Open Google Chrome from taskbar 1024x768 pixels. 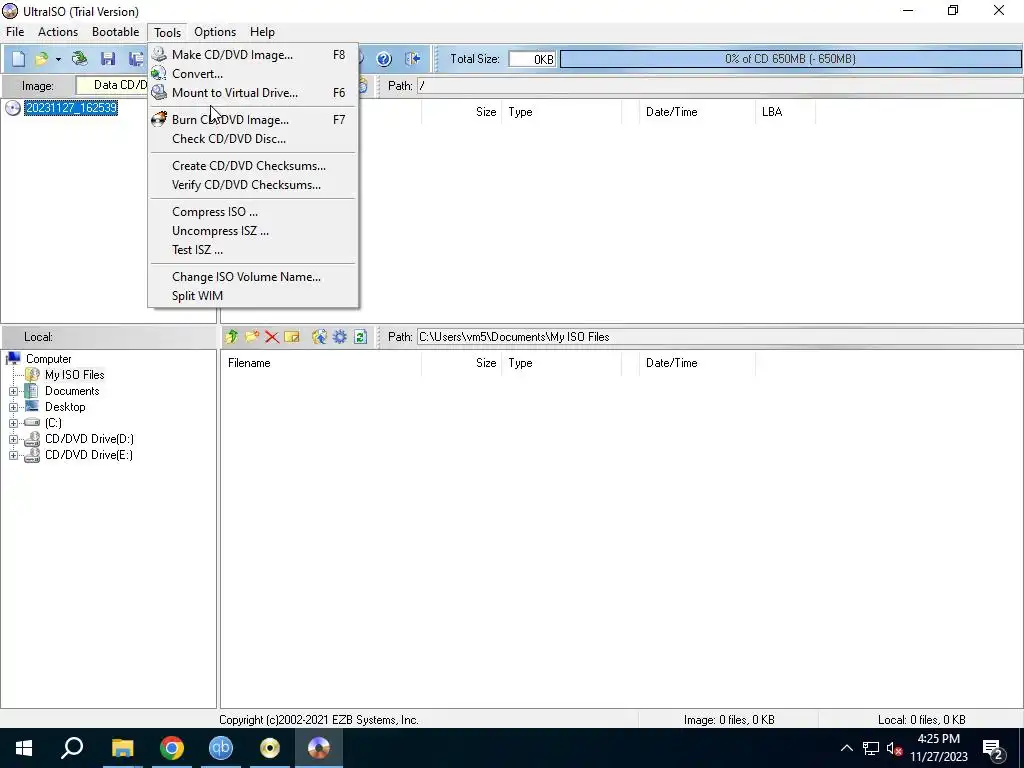click(x=172, y=748)
